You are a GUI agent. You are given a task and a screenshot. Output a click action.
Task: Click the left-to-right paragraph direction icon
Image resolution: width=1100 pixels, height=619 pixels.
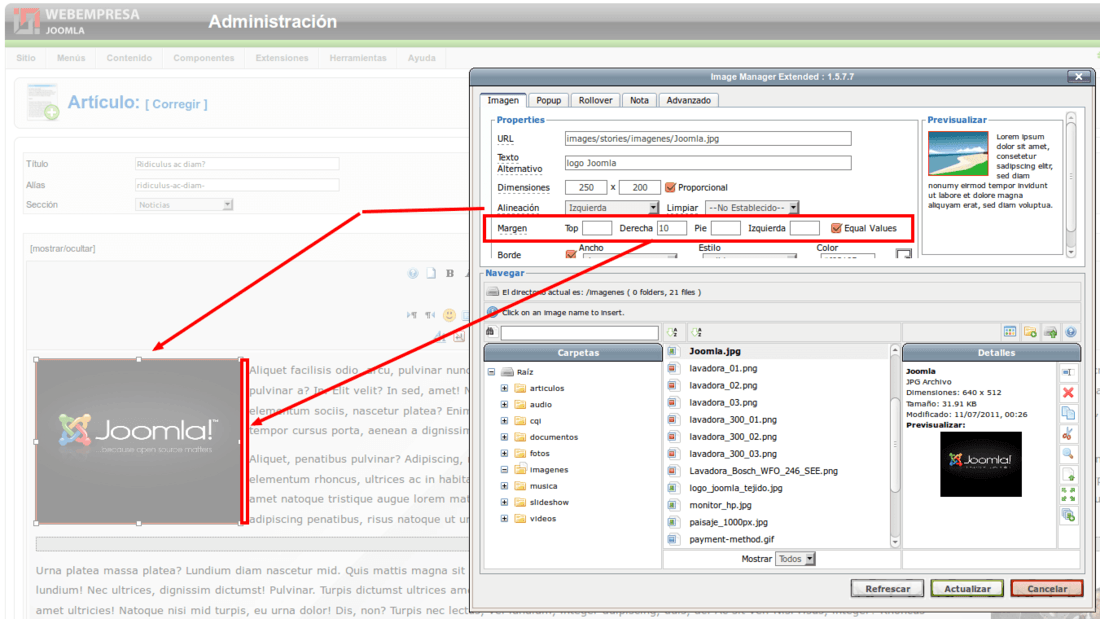click(412, 315)
